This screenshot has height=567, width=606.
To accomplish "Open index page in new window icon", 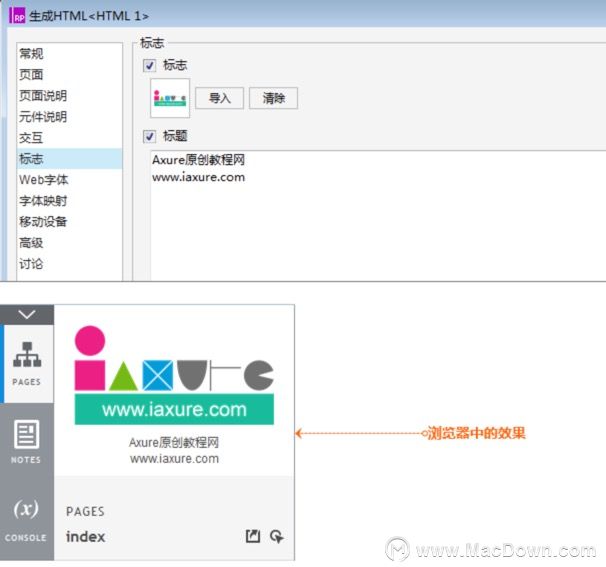I will pos(253,536).
